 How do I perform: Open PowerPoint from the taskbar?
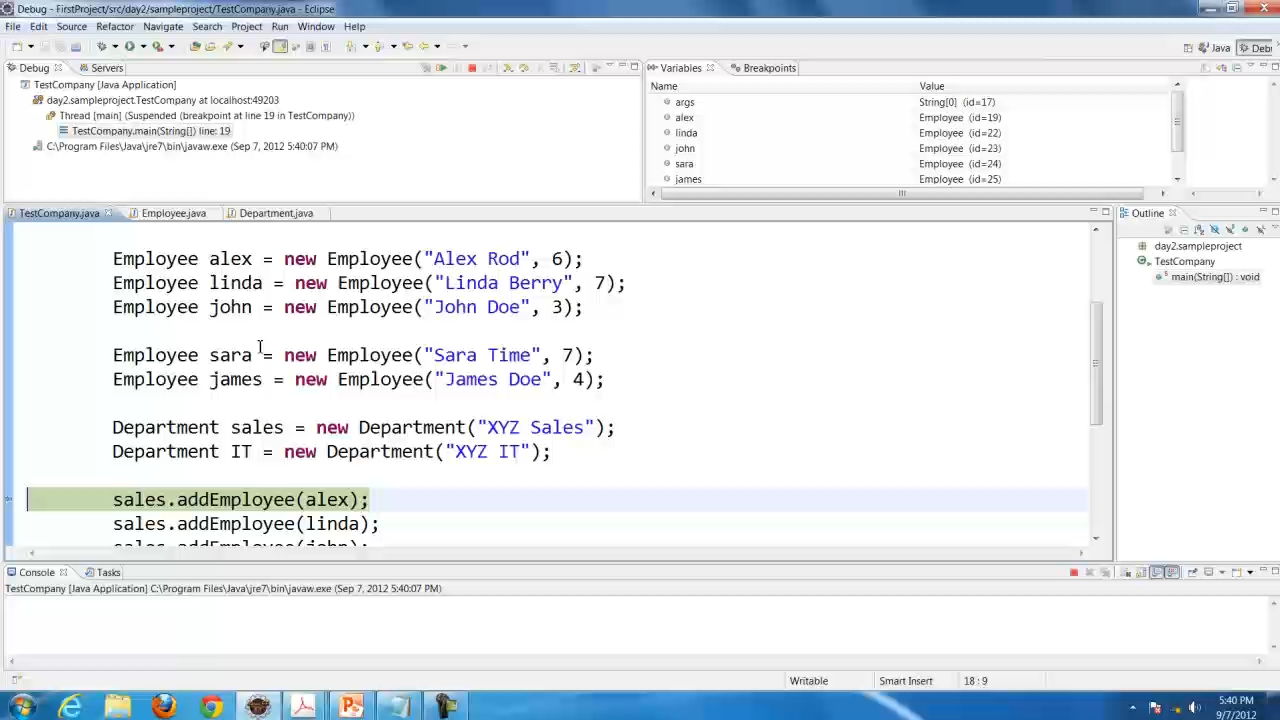[x=351, y=707]
